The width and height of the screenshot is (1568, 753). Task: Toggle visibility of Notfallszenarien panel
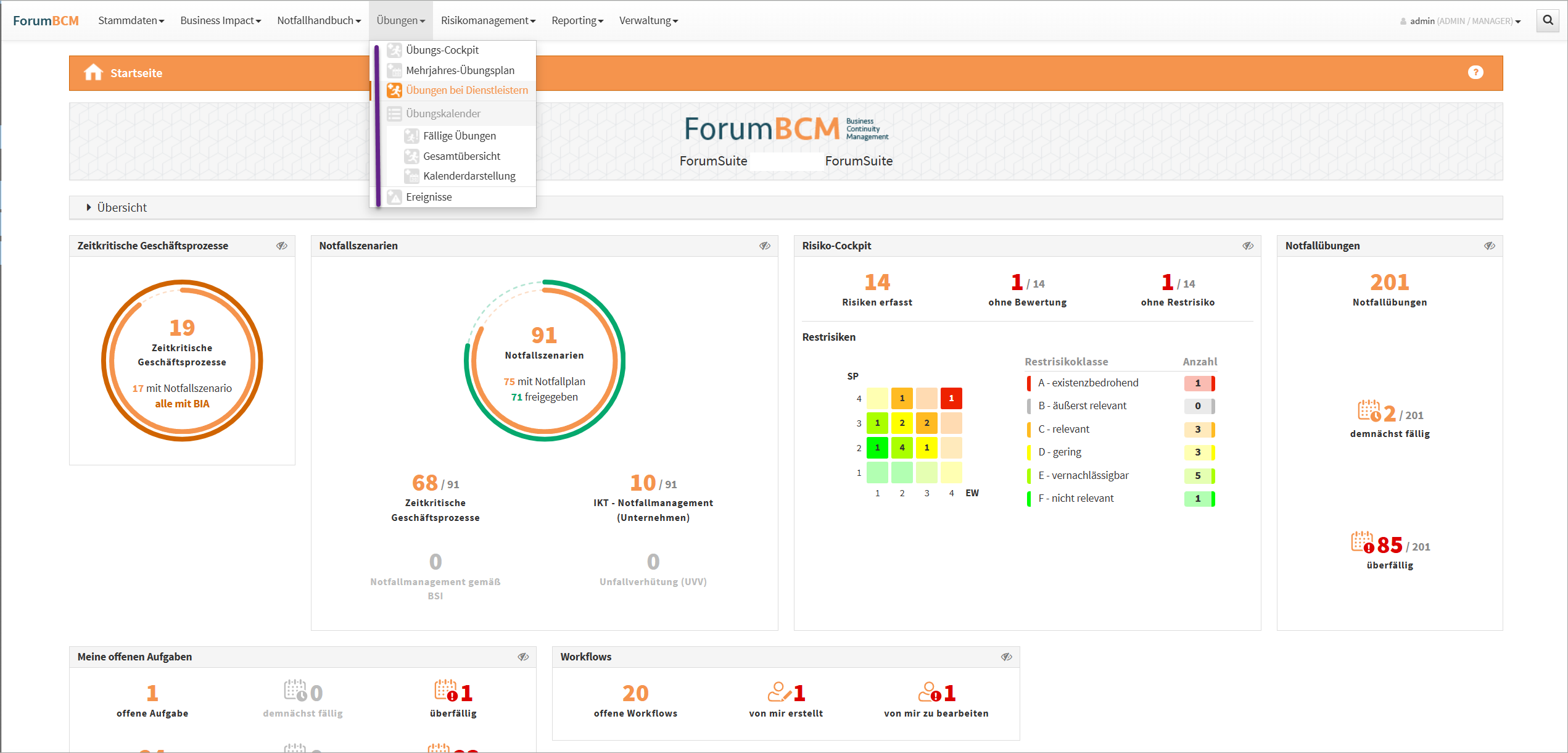[x=765, y=246]
